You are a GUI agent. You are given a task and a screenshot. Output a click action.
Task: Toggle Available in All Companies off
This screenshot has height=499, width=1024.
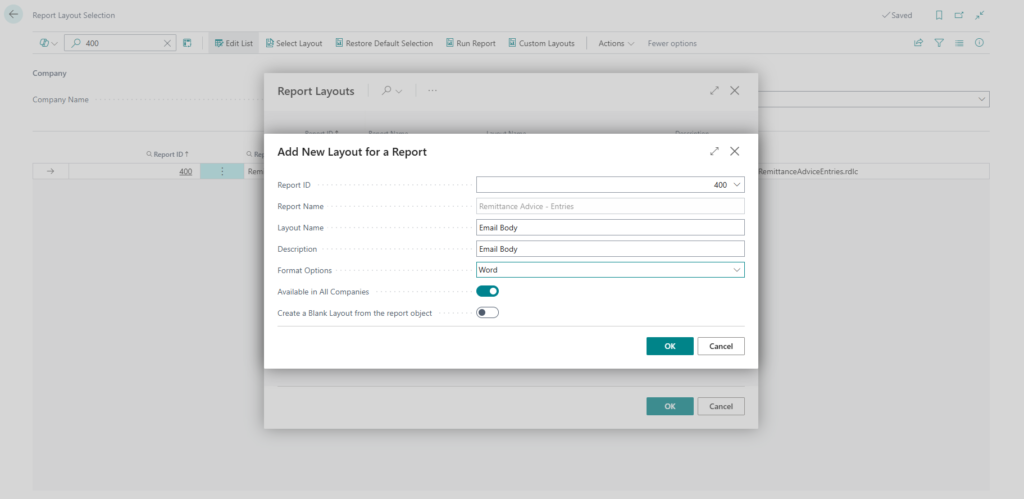pyautogui.click(x=487, y=291)
